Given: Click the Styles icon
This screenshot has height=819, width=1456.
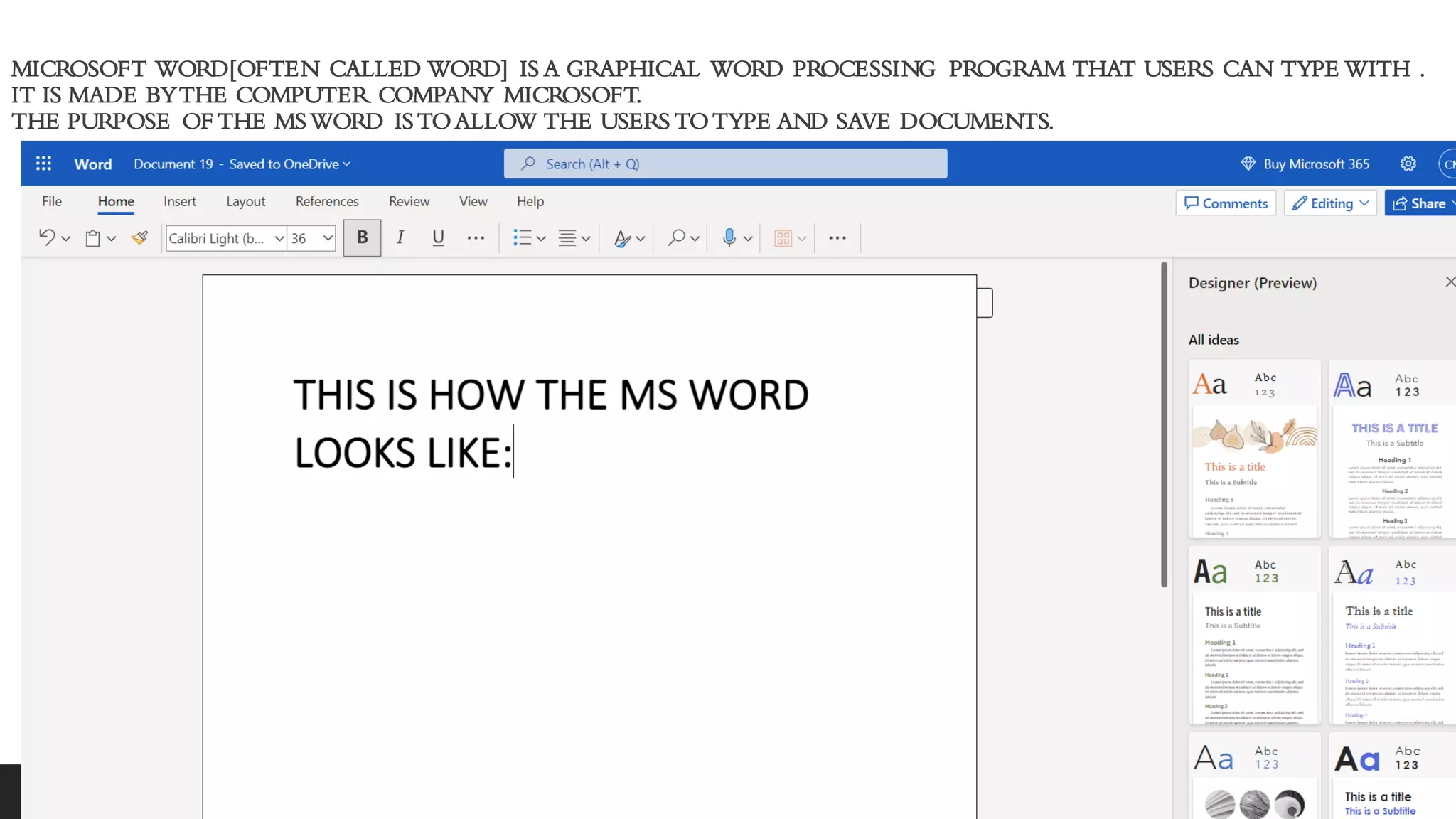Looking at the screenshot, I should (622, 238).
